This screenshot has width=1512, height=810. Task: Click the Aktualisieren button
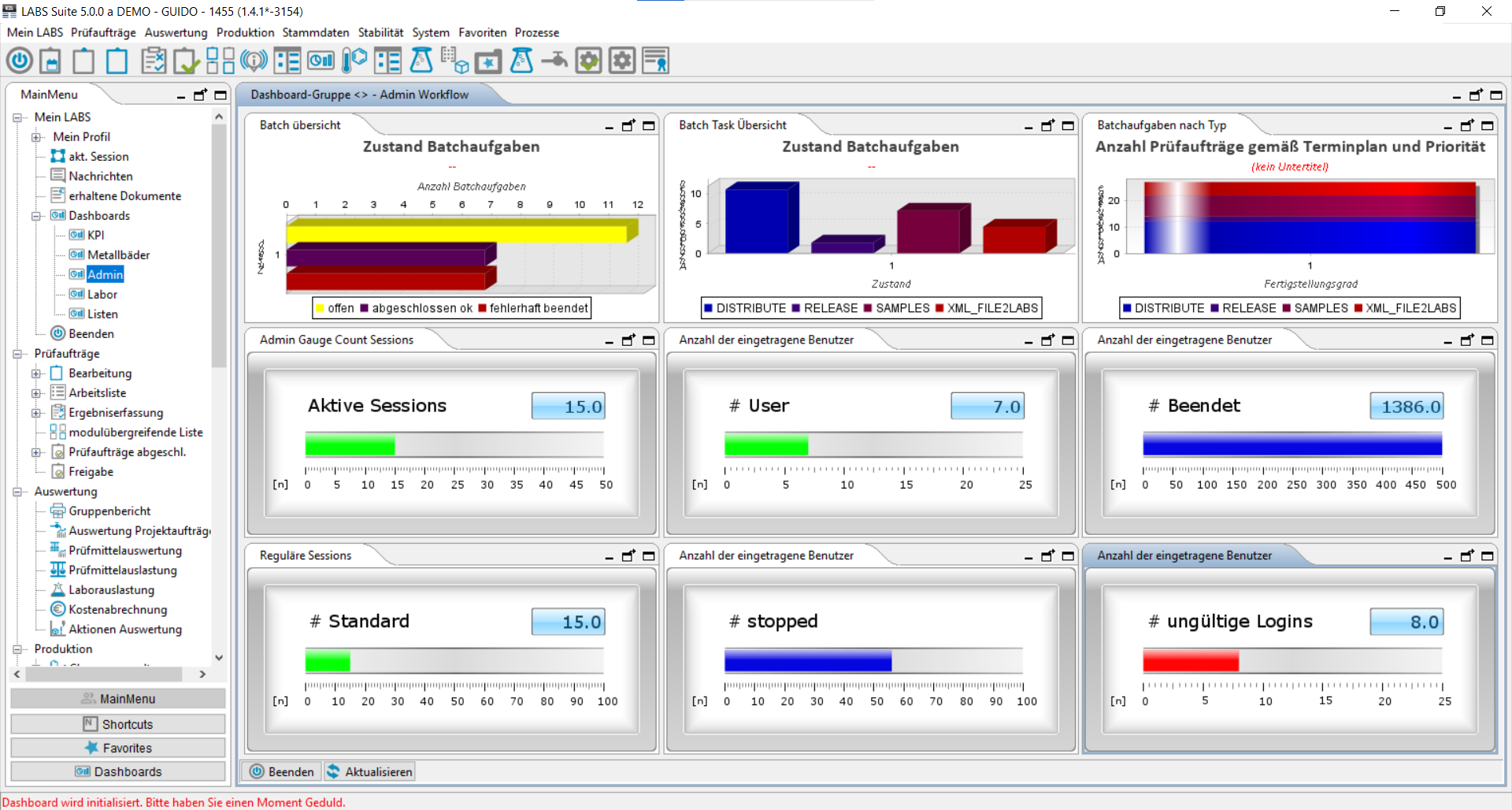point(369,771)
